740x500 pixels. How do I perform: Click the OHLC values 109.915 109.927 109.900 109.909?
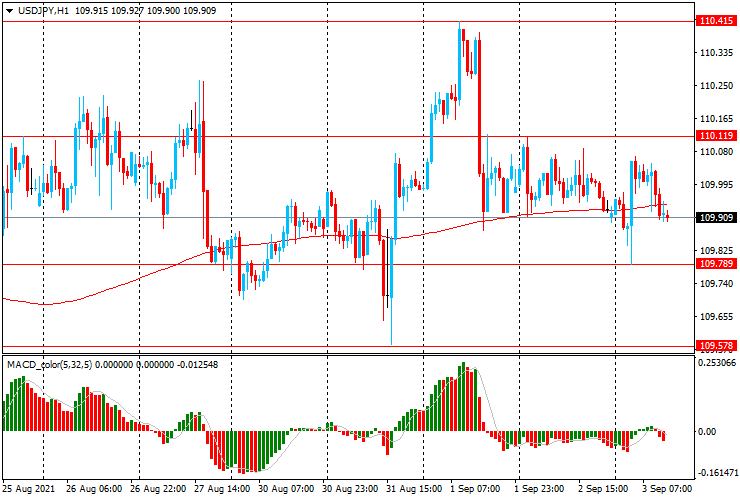coord(145,10)
